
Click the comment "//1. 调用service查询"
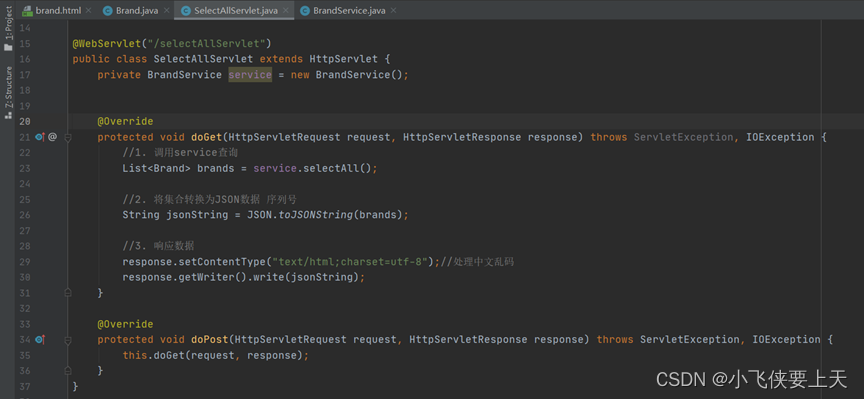(x=180, y=153)
